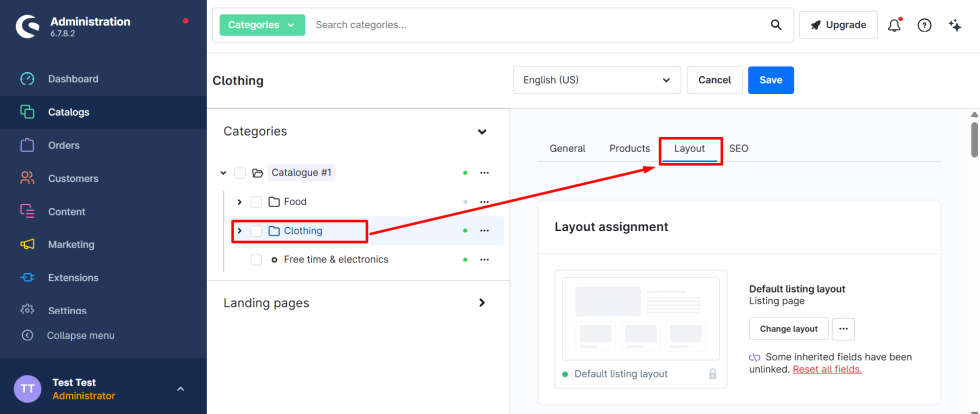Expand the Landing pages section
980x414 pixels.
[x=481, y=303]
